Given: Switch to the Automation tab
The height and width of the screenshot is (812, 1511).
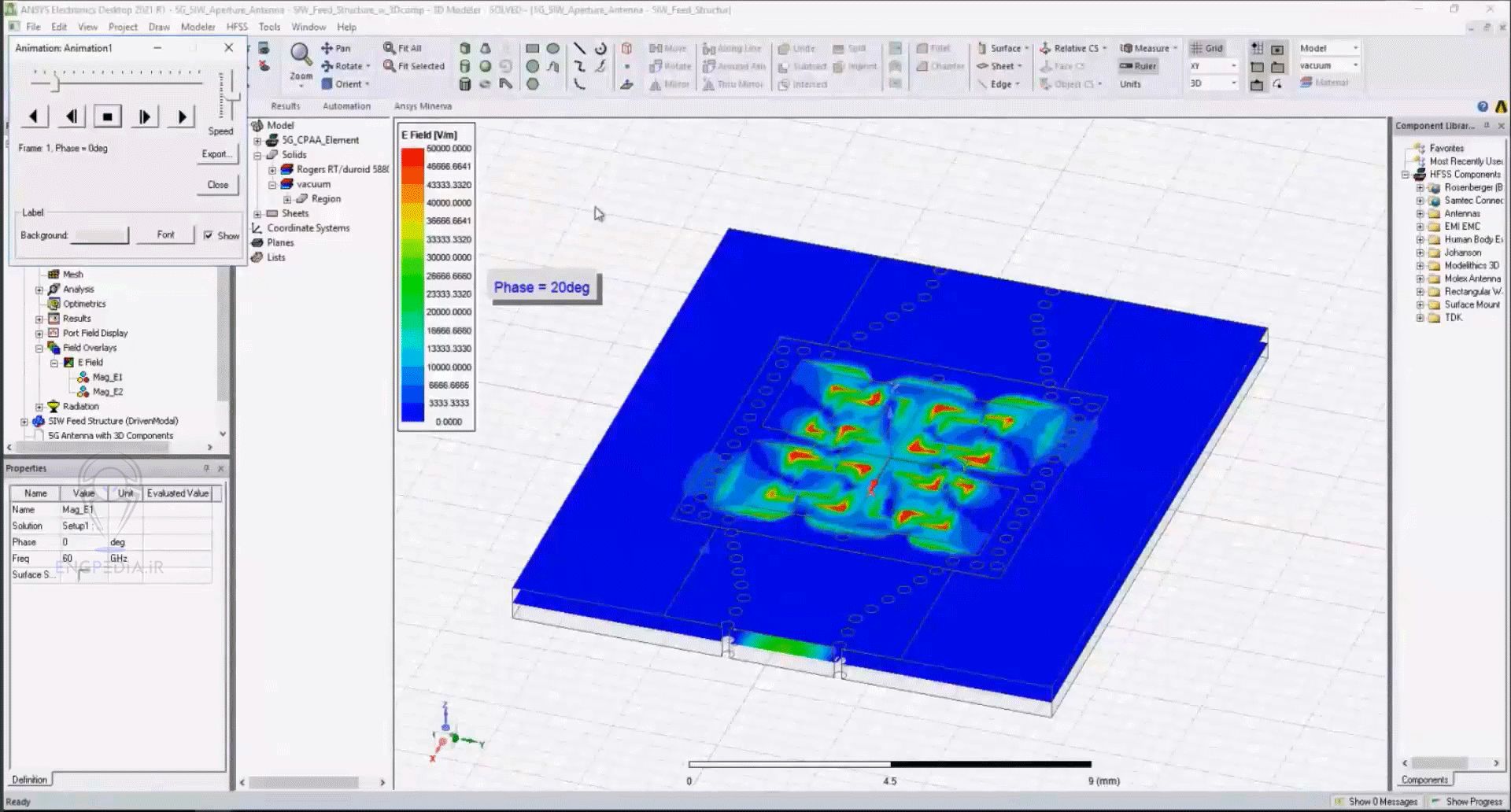Looking at the screenshot, I should (x=349, y=105).
